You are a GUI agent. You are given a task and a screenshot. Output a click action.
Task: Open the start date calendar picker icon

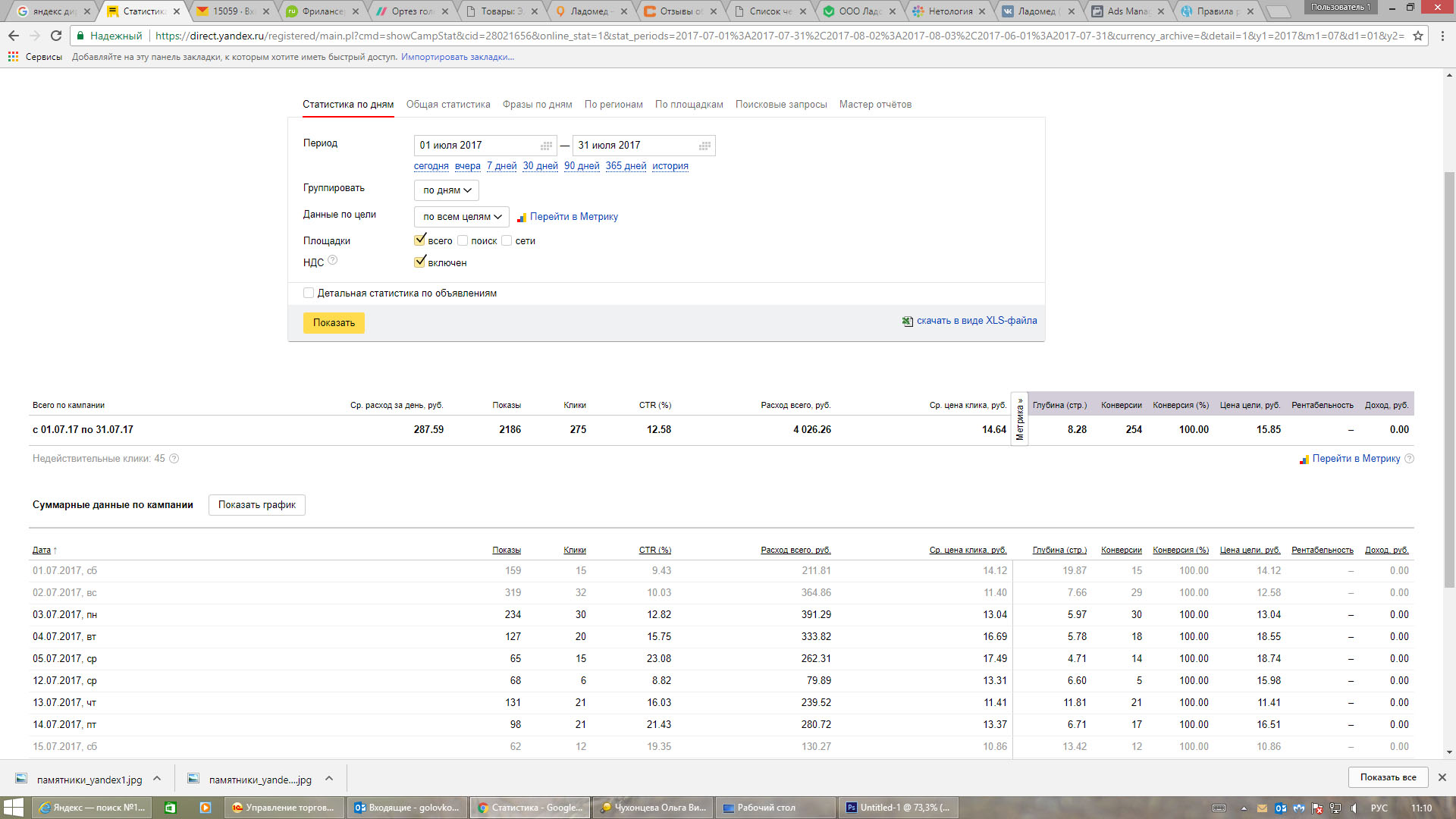(x=546, y=146)
